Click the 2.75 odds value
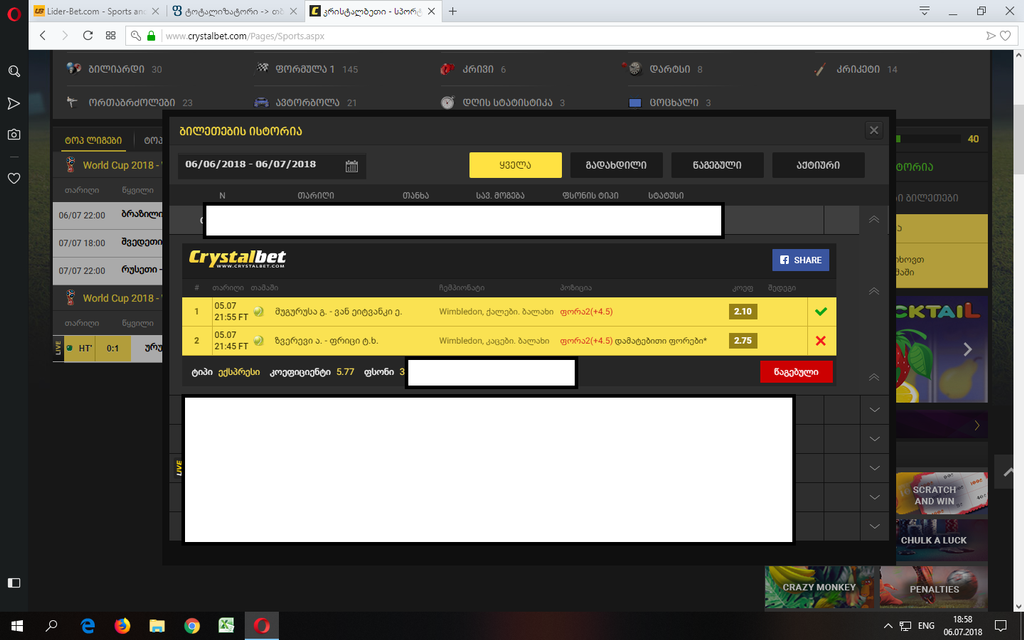This screenshot has height=640, width=1024. (743, 340)
